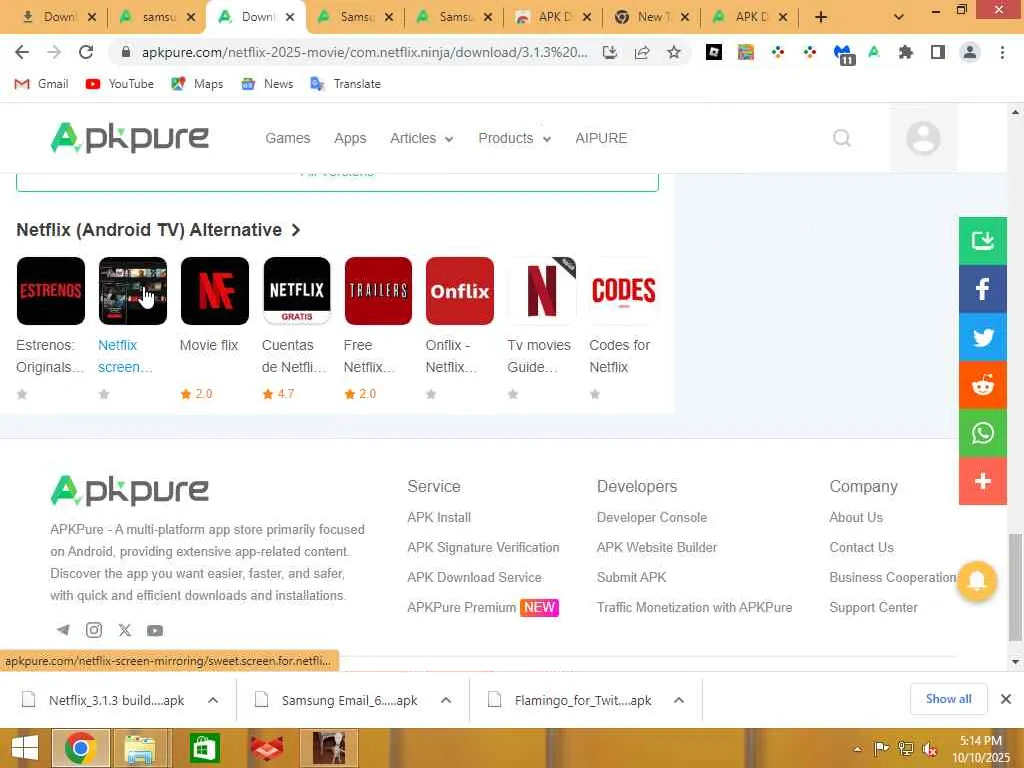Open Apps in navigation
1024x768 pixels.
click(350, 138)
